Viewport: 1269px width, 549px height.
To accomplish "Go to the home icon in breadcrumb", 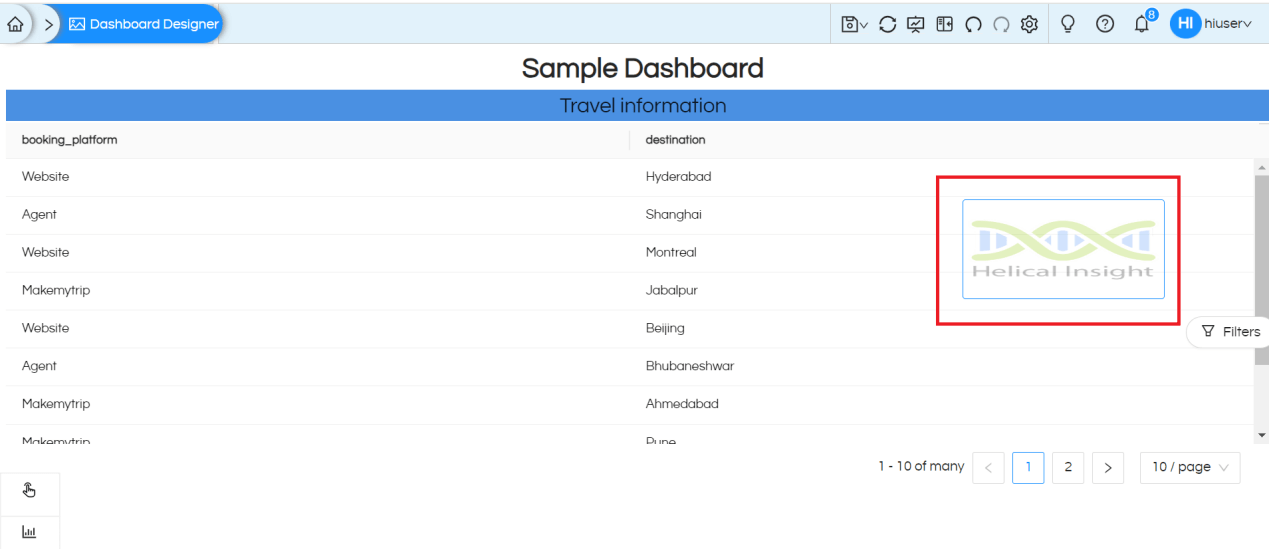I will click(15, 24).
